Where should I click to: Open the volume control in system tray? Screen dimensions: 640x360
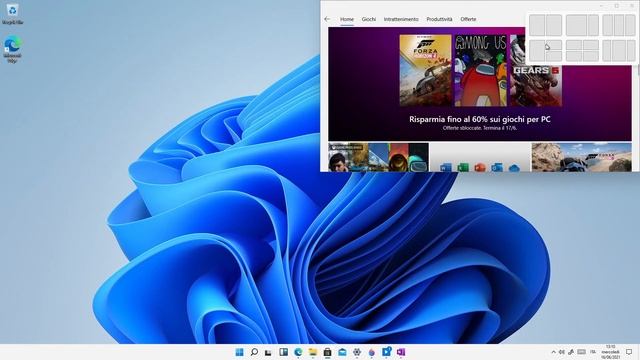(562, 352)
